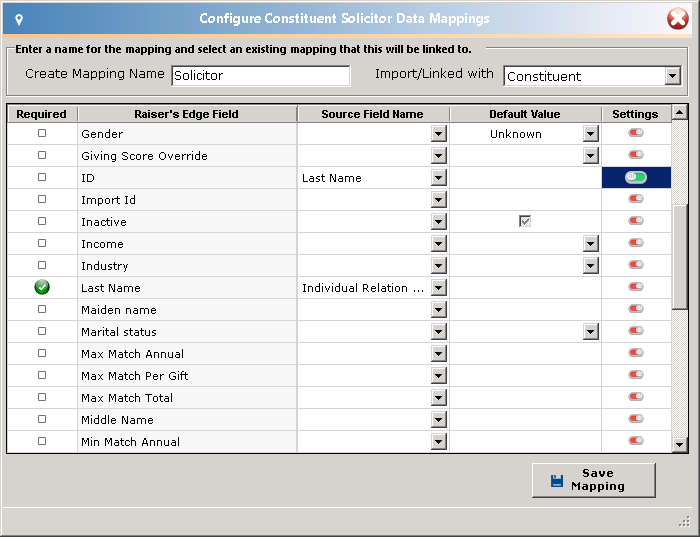Open Default Value dropdown for Gender
This screenshot has height=537, width=700.
591,133
